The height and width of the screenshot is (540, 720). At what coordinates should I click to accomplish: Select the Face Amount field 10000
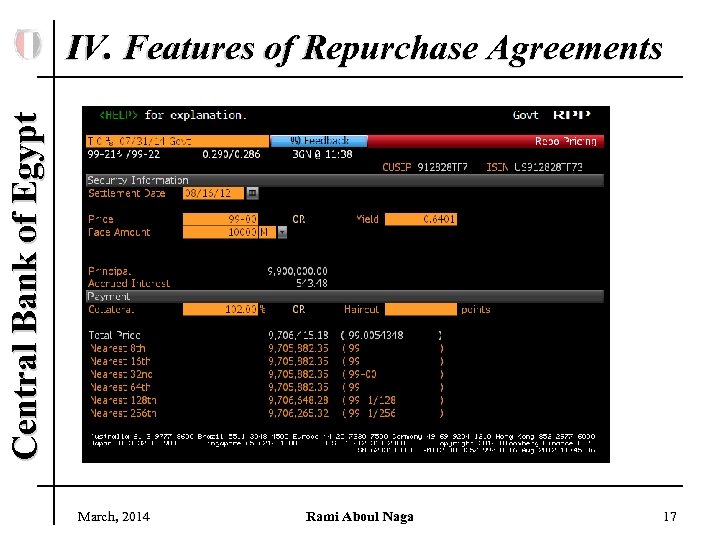[220, 232]
